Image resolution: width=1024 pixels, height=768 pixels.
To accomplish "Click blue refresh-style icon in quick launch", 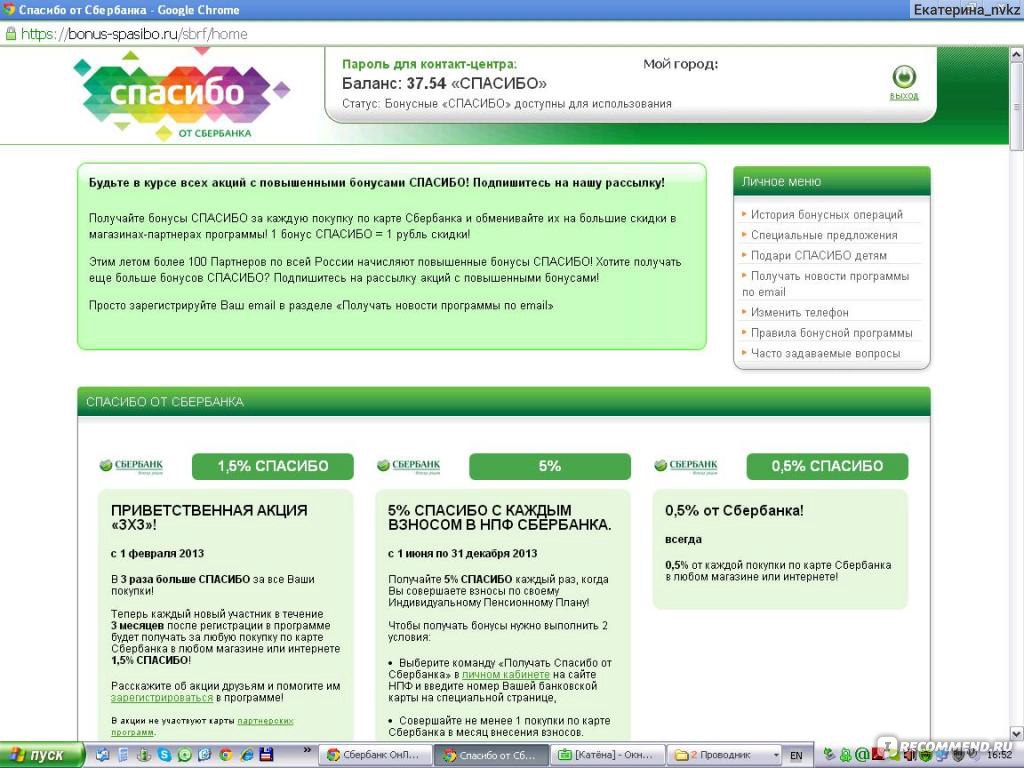I will [x=204, y=755].
